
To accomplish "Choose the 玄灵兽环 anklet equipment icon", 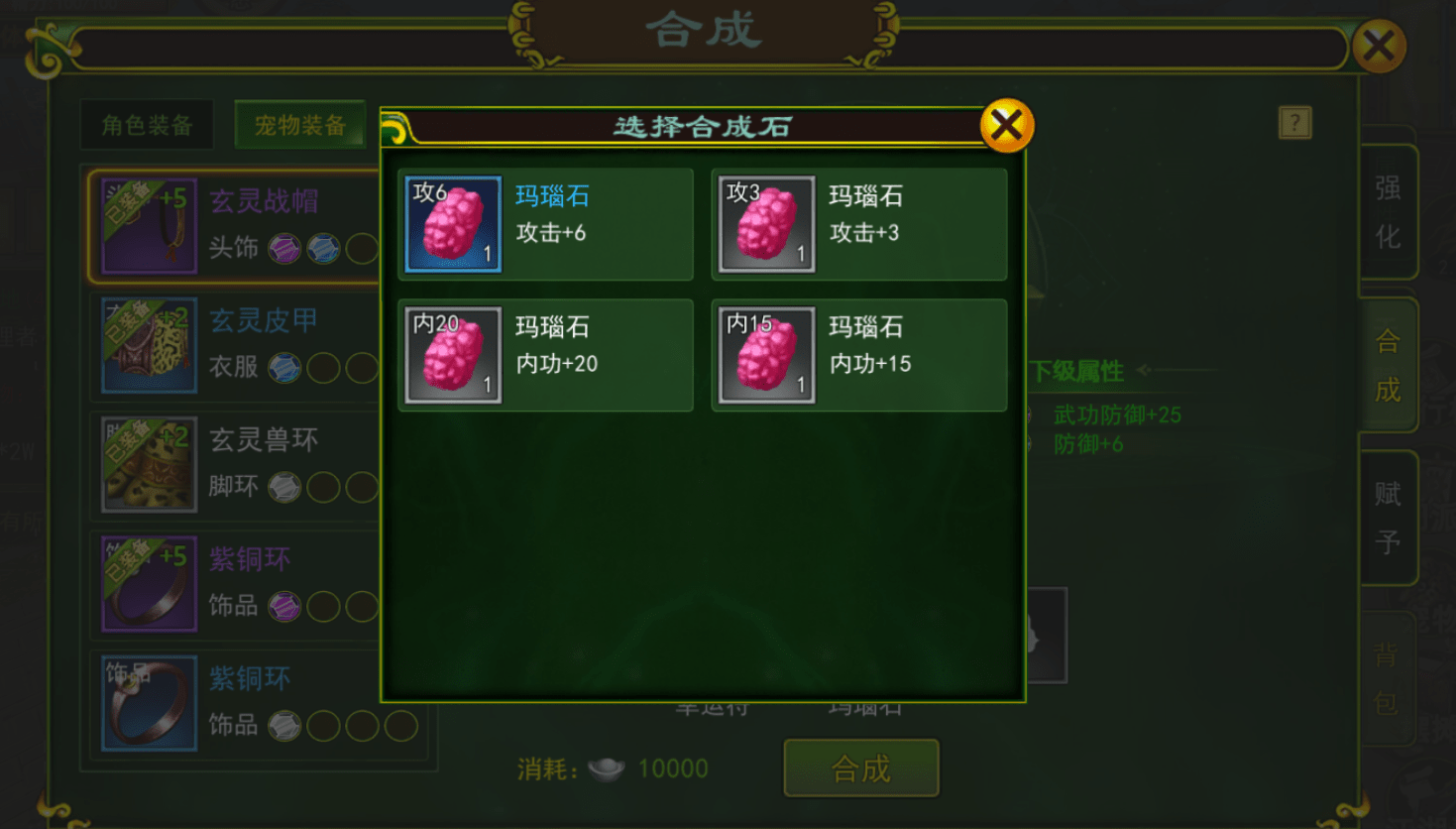I will point(149,464).
